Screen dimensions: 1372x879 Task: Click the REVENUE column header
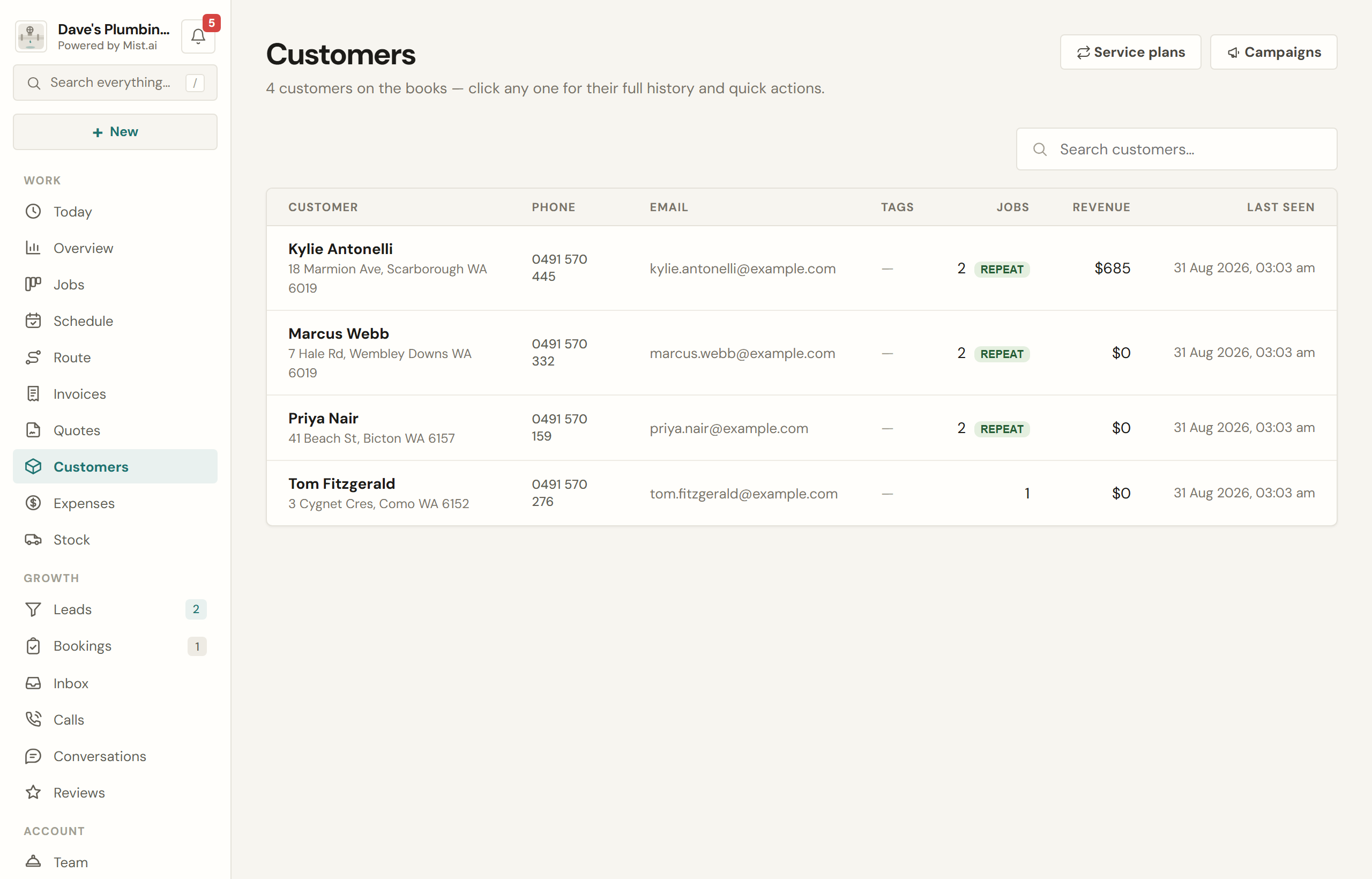pyautogui.click(x=1101, y=207)
